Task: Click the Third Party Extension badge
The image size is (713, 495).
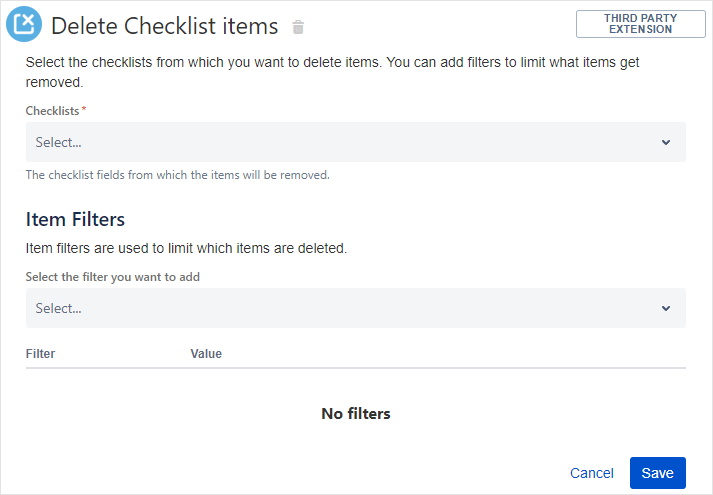Action: 640,24
